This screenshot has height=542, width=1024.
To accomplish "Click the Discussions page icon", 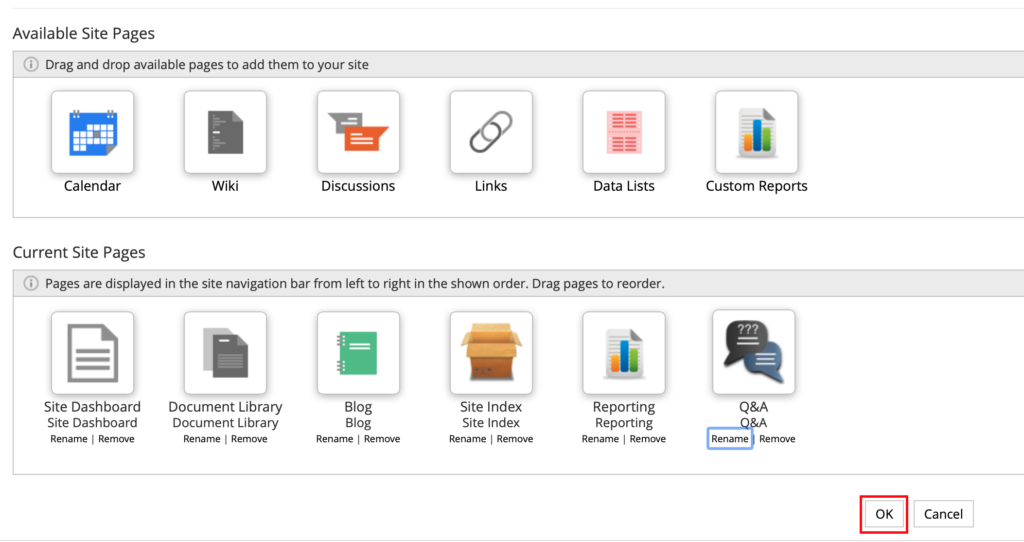I will tap(358, 132).
